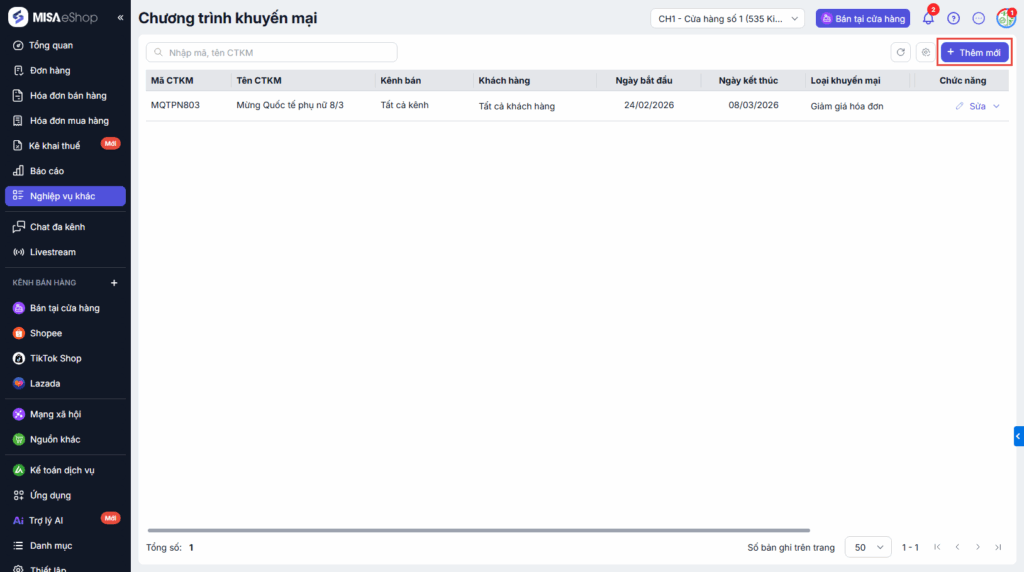
Task: Focus the search CTKM input field
Action: pyautogui.click(x=272, y=52)
